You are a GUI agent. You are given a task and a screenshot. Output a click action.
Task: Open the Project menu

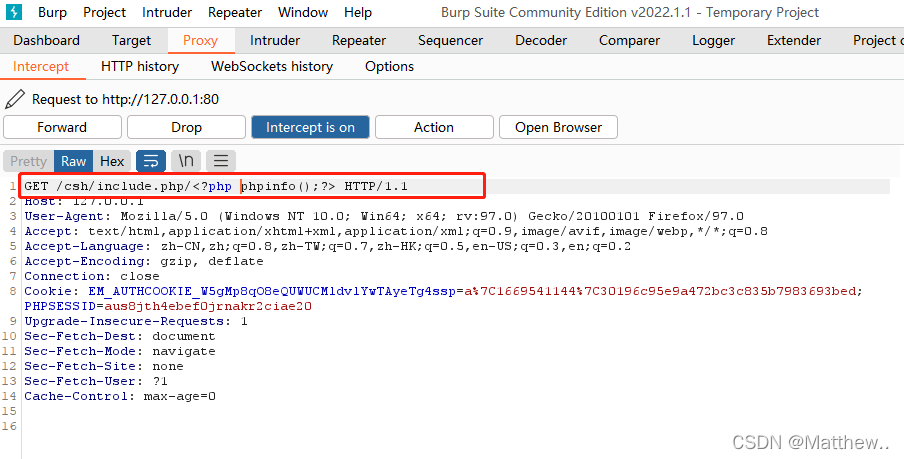click(104, 12)
